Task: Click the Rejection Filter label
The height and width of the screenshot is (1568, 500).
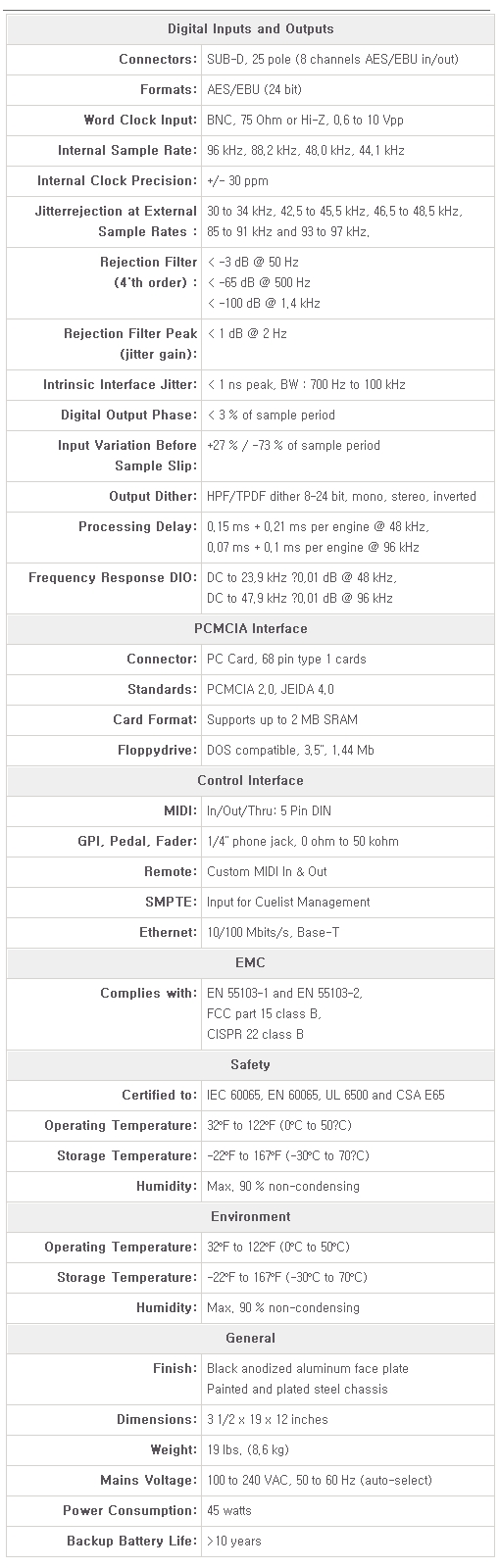Action: [x=148, y=272]
